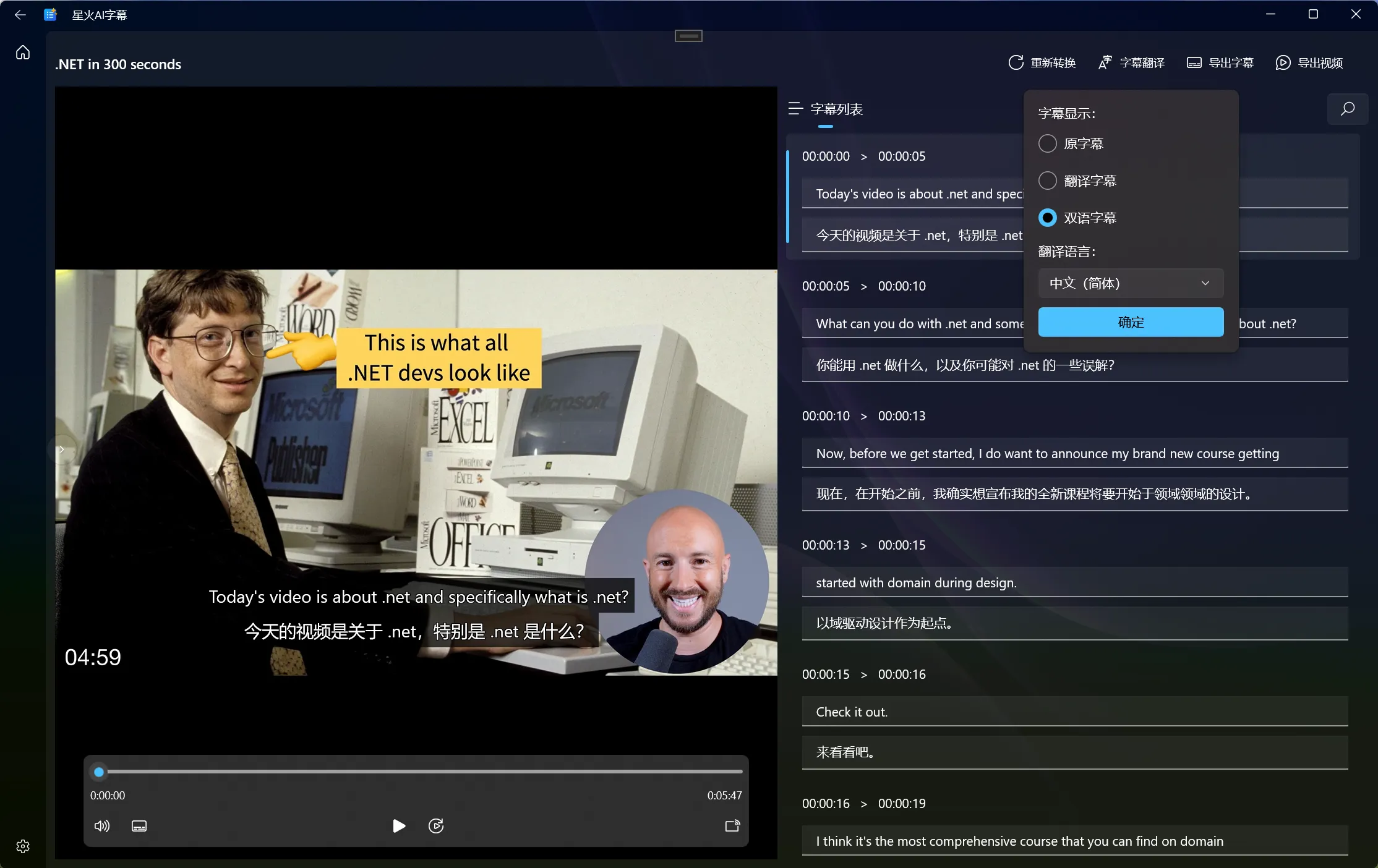Click 导出字幕 button
The image size is (1378, 868).
[x=1220, y=63]
